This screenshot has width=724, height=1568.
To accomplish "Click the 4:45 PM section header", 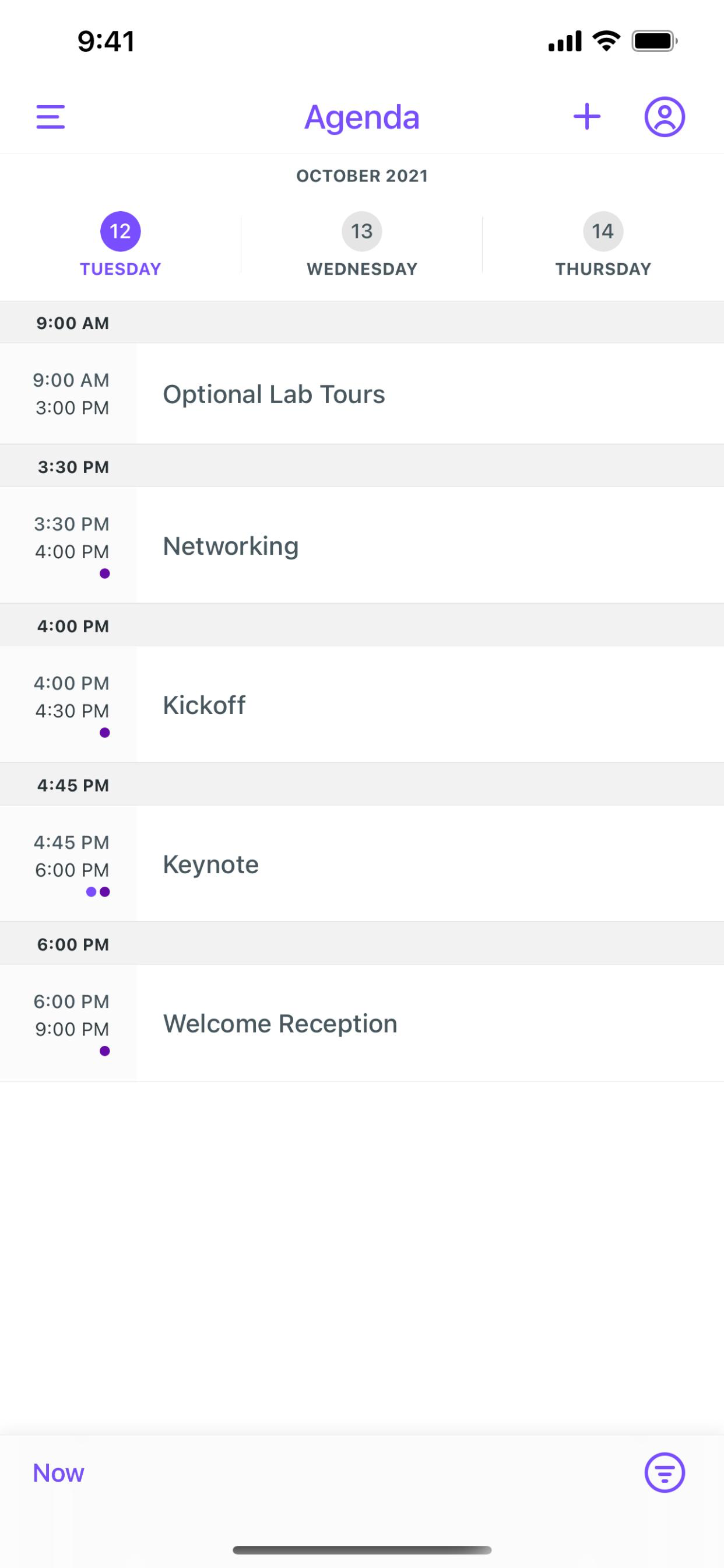I will (x=362, y=785).
